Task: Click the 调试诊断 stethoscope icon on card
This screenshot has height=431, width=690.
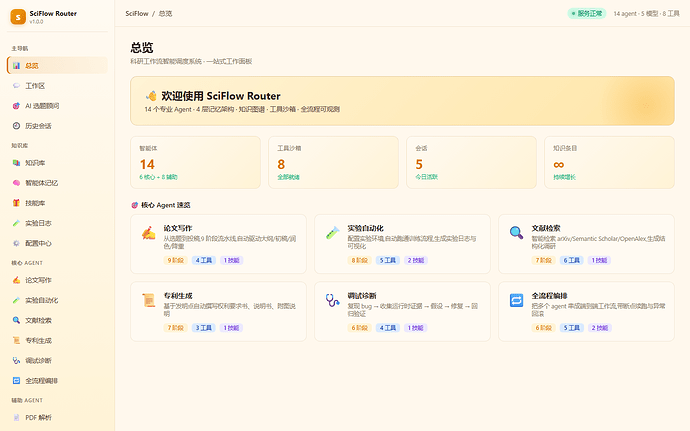Action: 332,300
